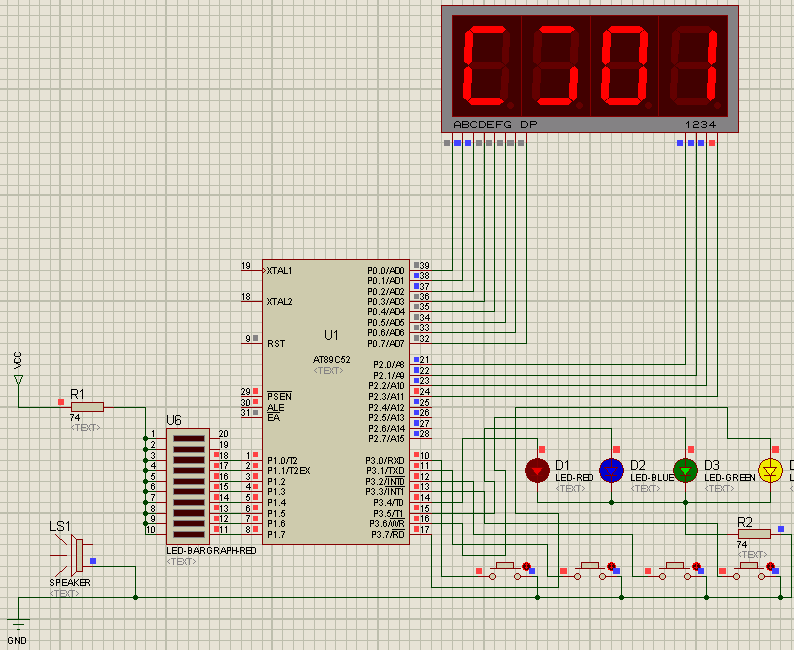Click the R2 reference label

[745, 522]
